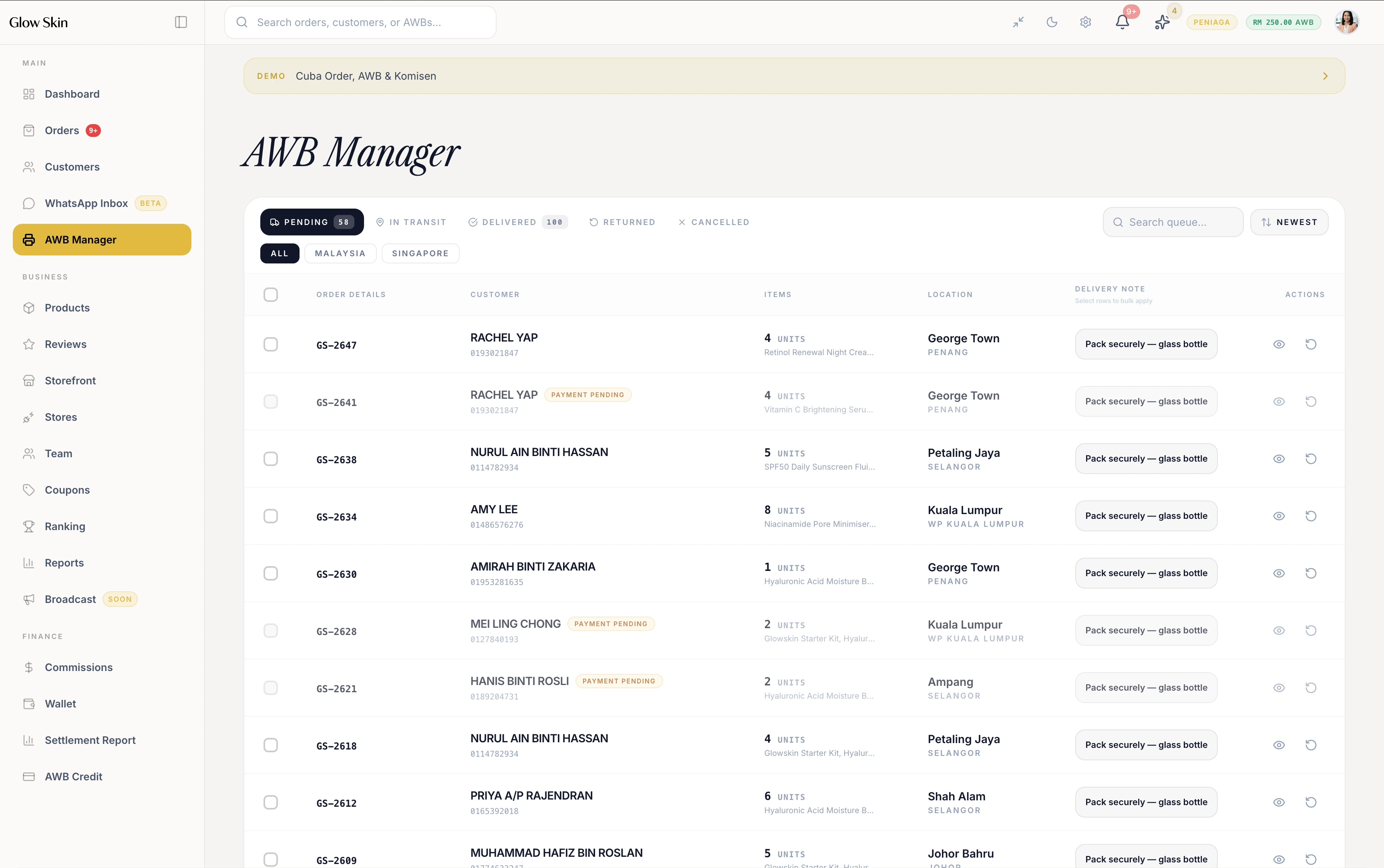Select order GS-2618 checkbox
Viewport: 1384px width, 868px height.
pos(271,745)
